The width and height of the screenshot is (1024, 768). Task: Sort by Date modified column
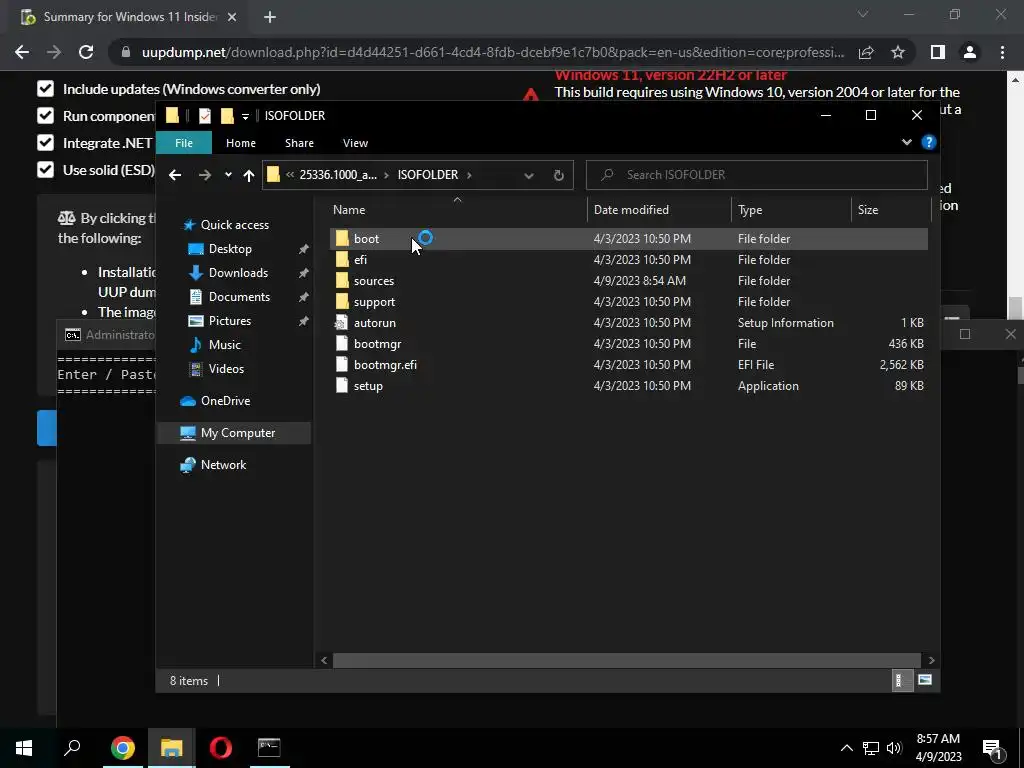click(x=659, y=210)
